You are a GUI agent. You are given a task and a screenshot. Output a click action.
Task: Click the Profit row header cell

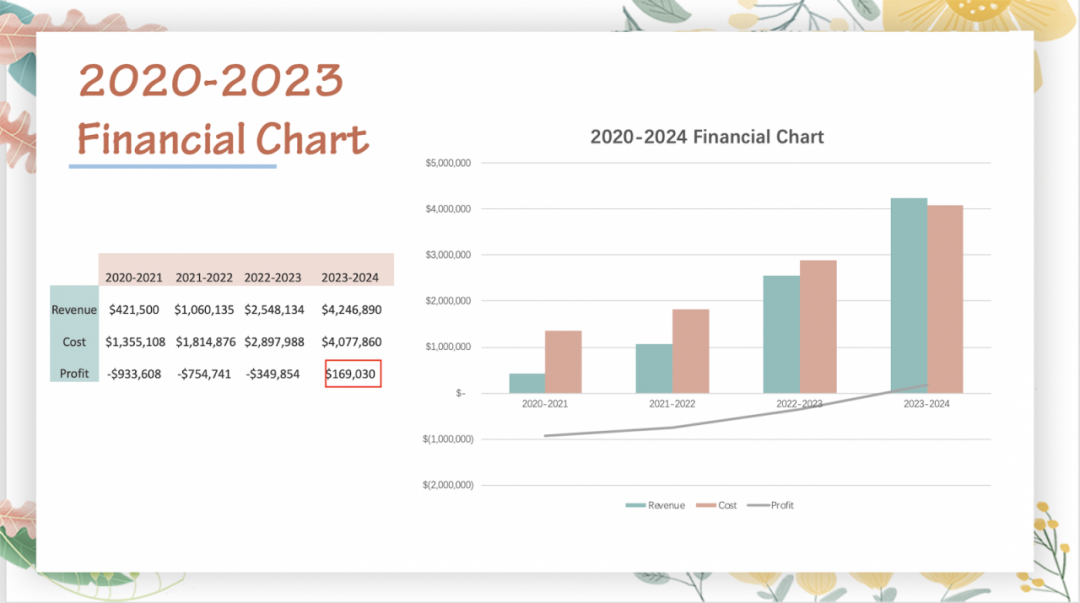[x=74, y=374]
